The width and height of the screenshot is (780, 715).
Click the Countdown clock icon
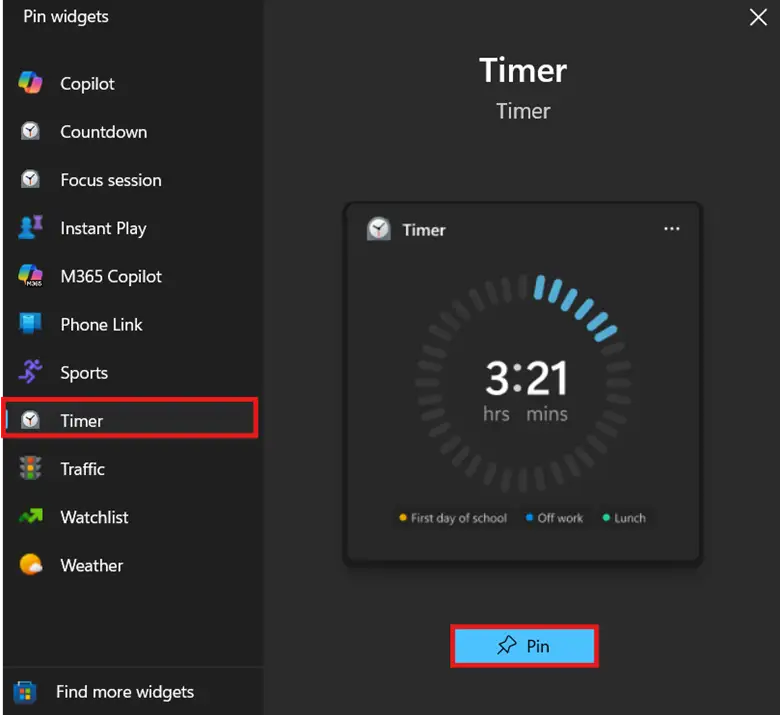tap(30, 131)
